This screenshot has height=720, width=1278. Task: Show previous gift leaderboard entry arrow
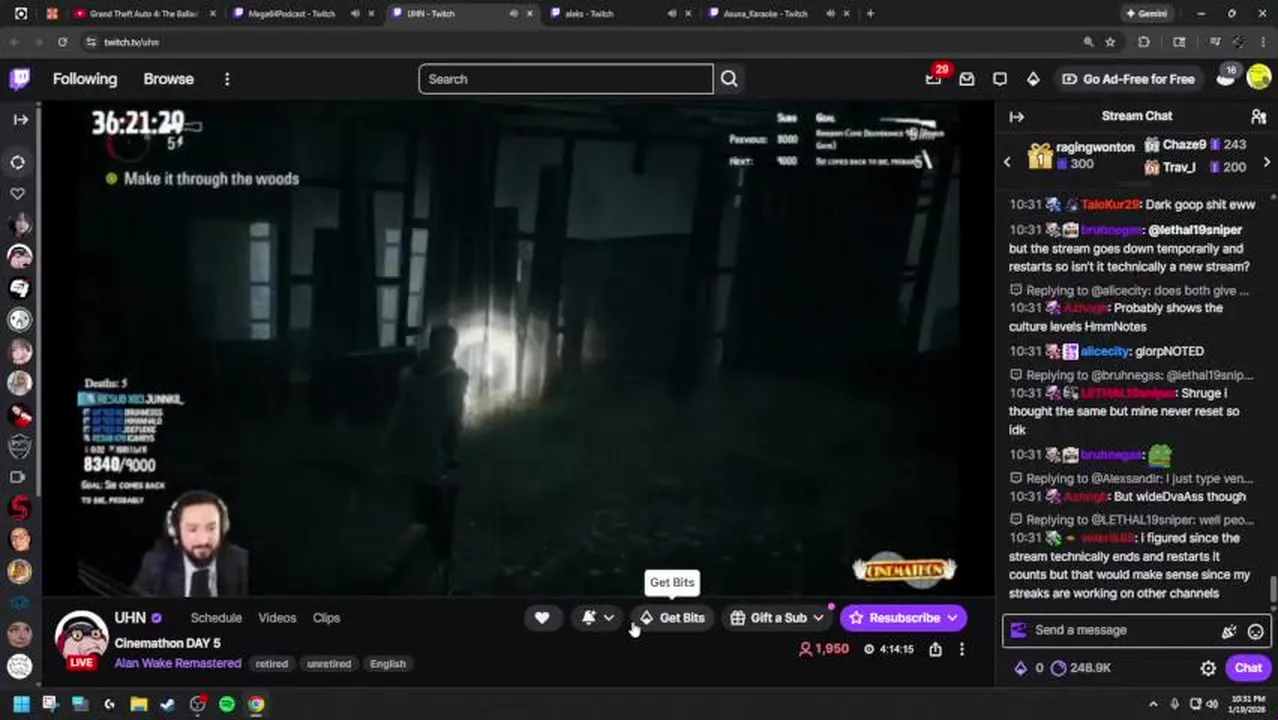[1007, 162]
